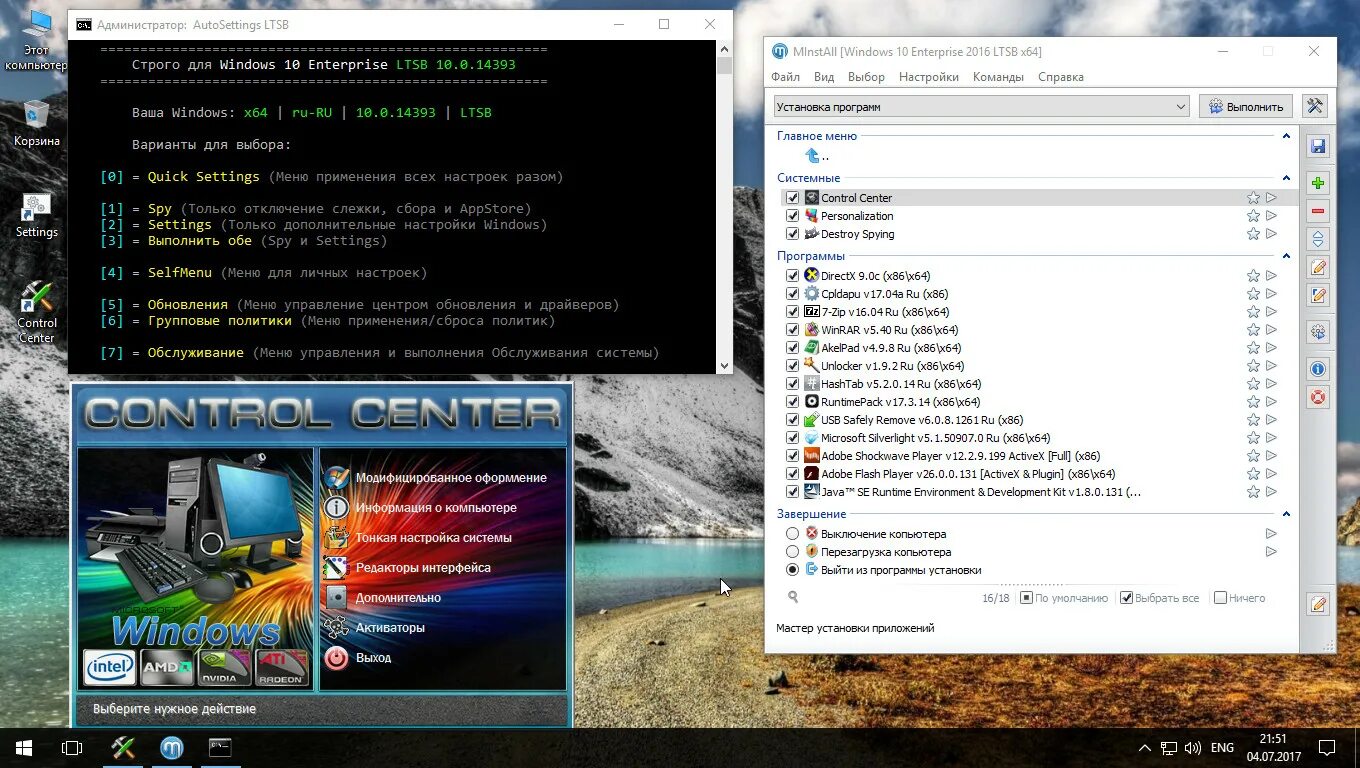Image resolution: width=1360 pixels, height=768 pixels.
Task: Click the save icon in MInstAll sidebar
Action: tap(1318, 147)
